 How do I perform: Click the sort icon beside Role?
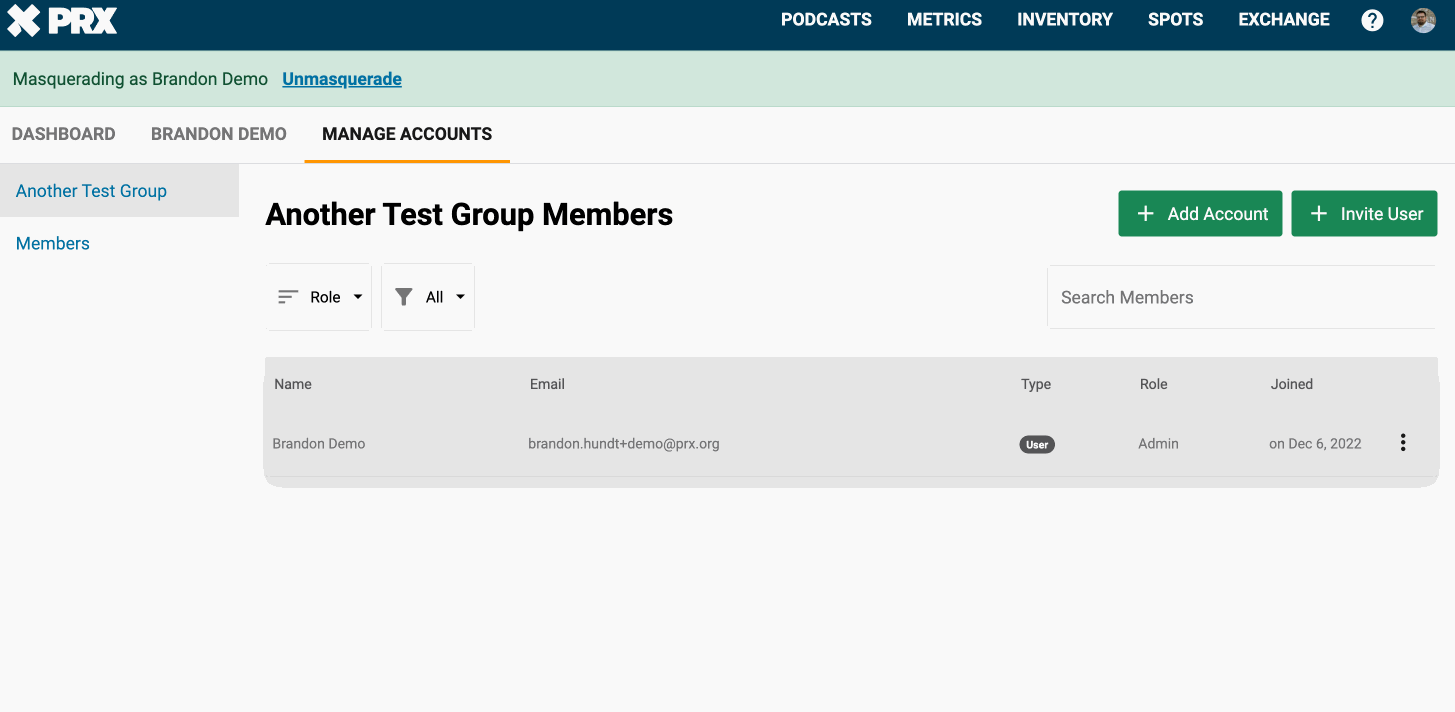289,296
